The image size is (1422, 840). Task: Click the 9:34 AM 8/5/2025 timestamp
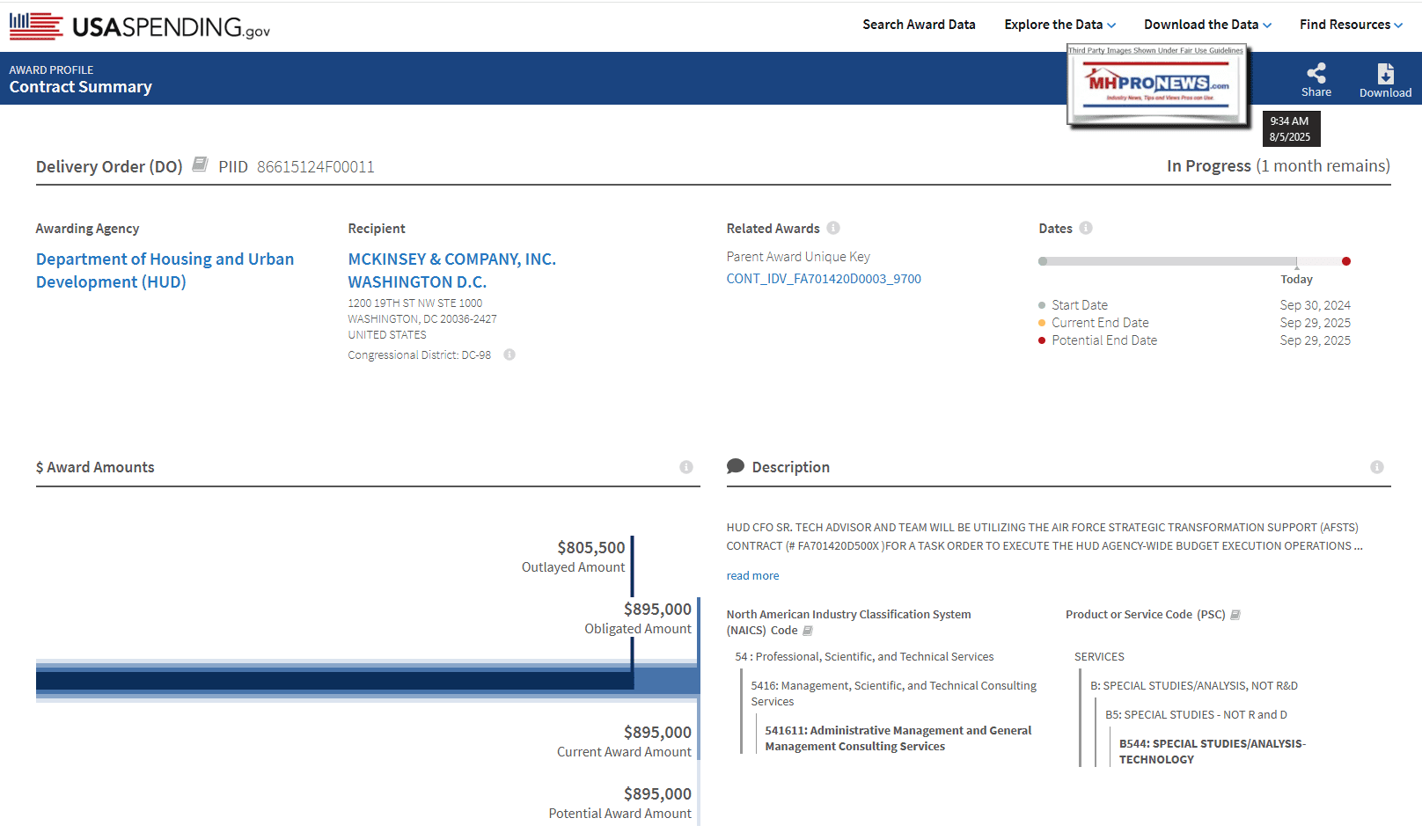pyautogui.click(x=1291, y=128)
